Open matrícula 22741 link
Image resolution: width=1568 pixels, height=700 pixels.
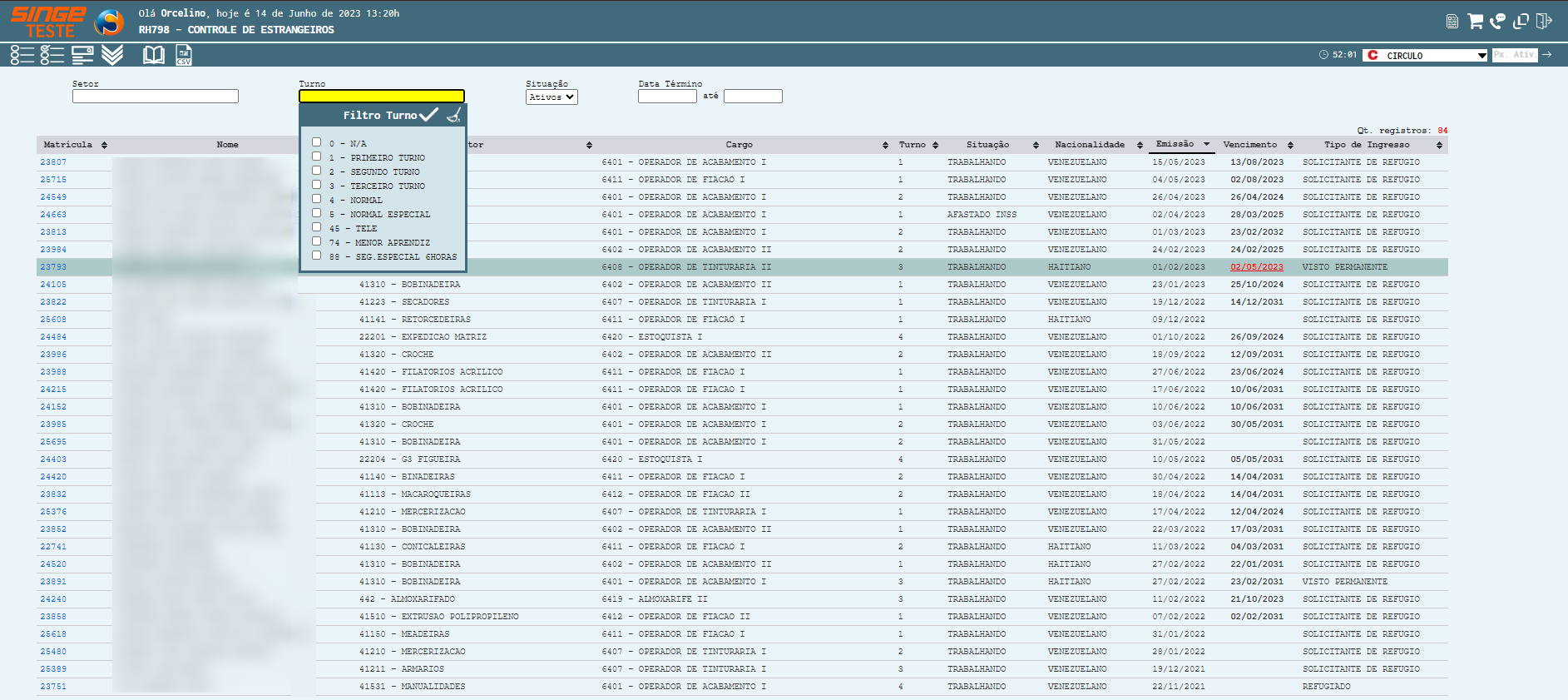coord(53,547)
